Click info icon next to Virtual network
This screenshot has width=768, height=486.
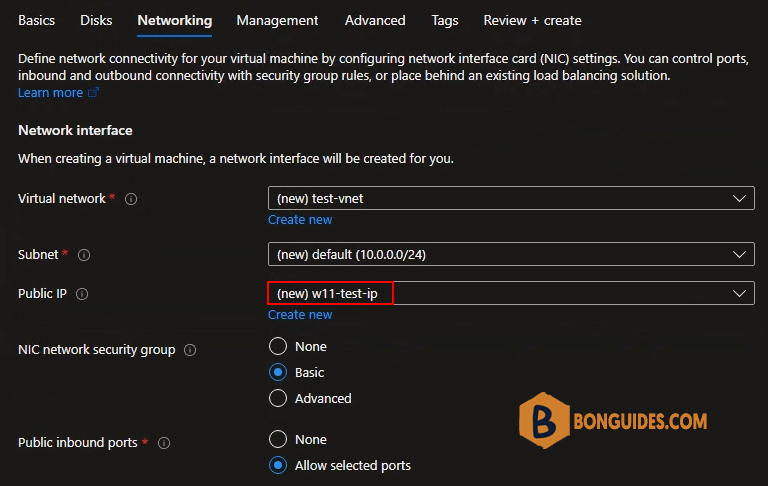131,199
